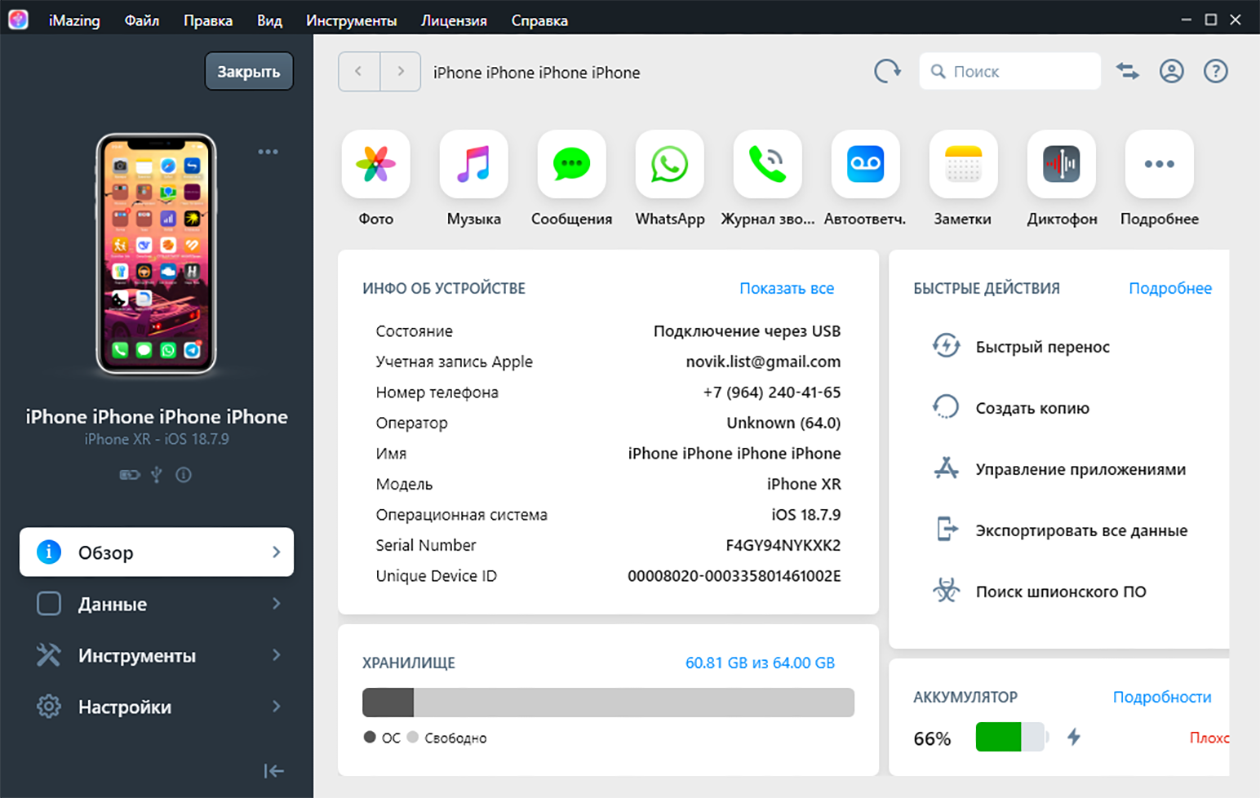Open the Файл menu
1260x798 pixels.
pos(142,21)
